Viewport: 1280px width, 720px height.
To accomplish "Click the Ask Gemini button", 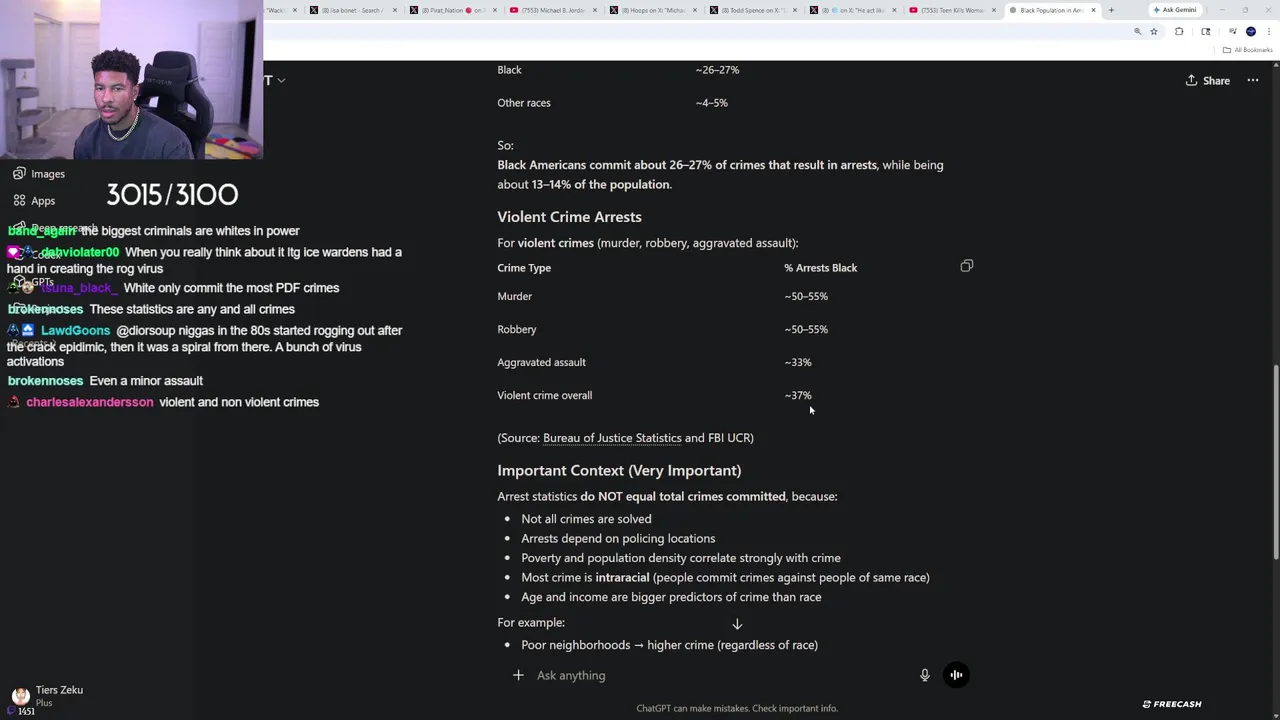I will [1174, 10].
